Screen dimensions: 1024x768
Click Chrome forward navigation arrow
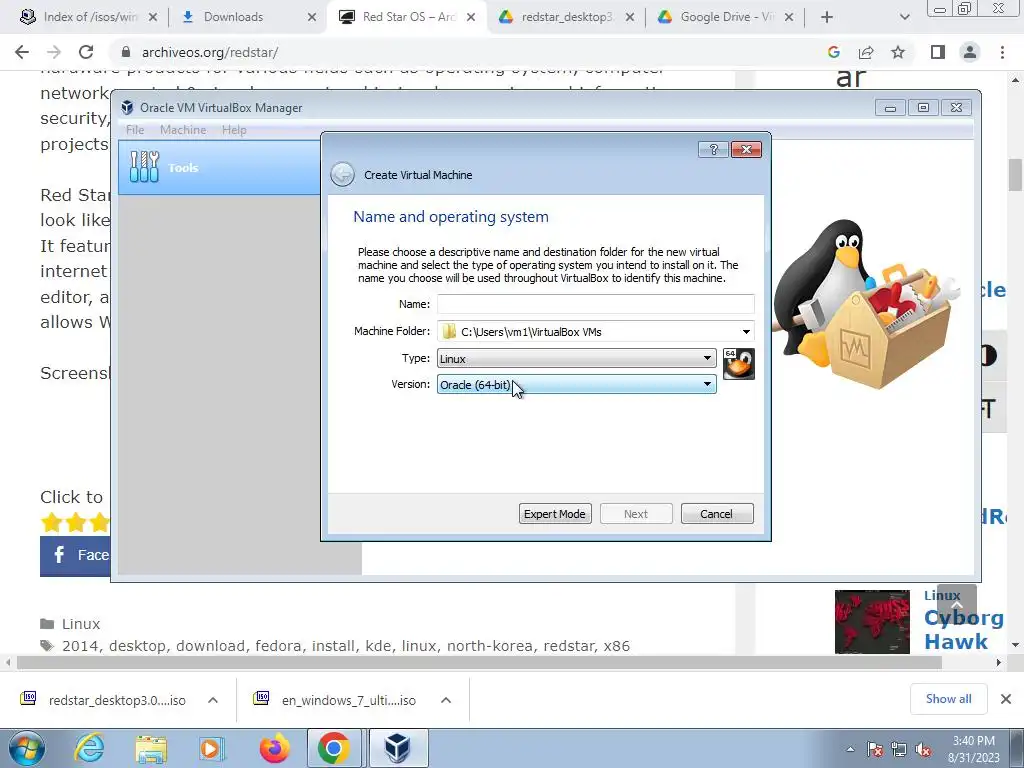[54, 52]
